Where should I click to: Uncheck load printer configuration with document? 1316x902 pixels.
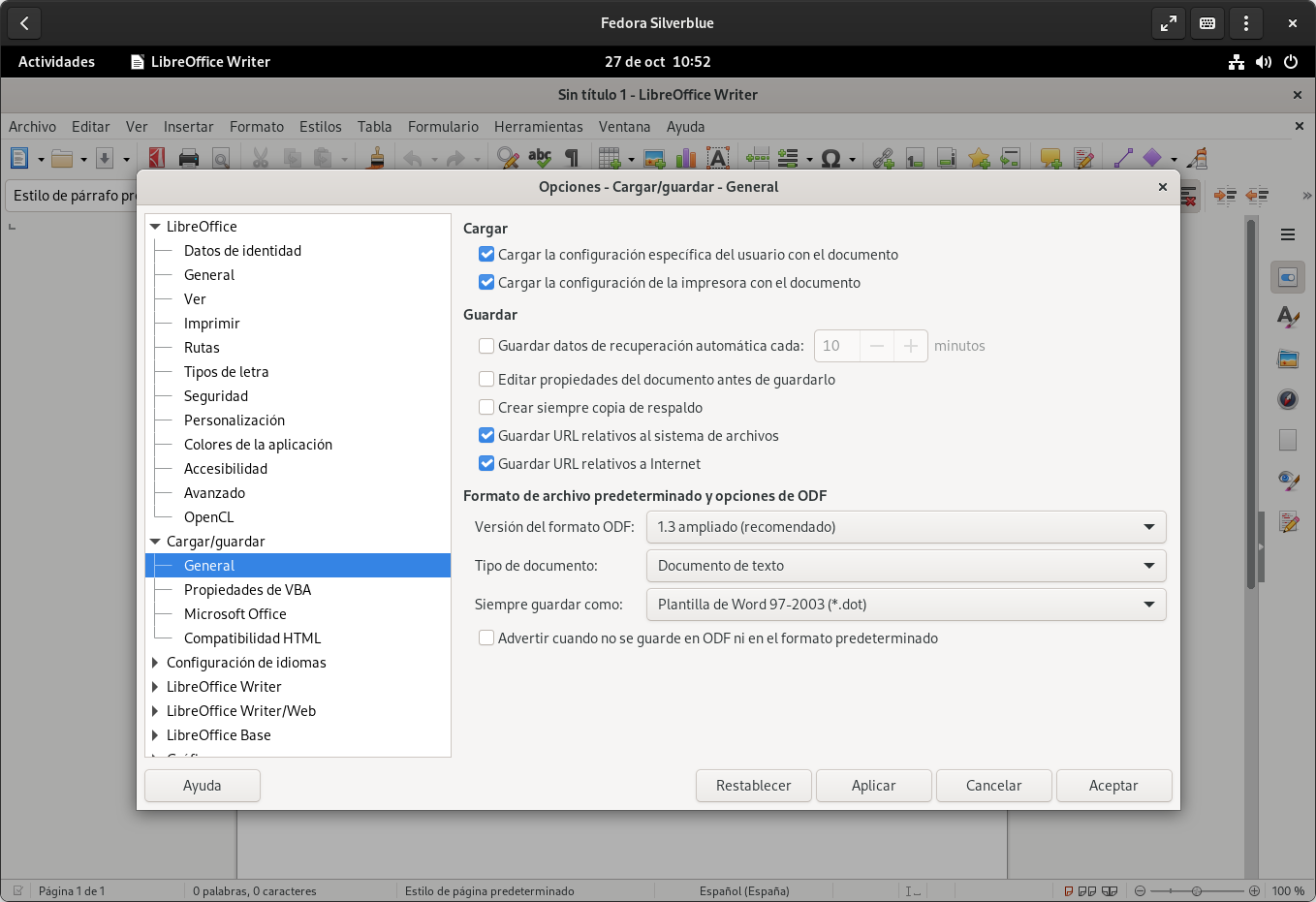click(486, 283)
